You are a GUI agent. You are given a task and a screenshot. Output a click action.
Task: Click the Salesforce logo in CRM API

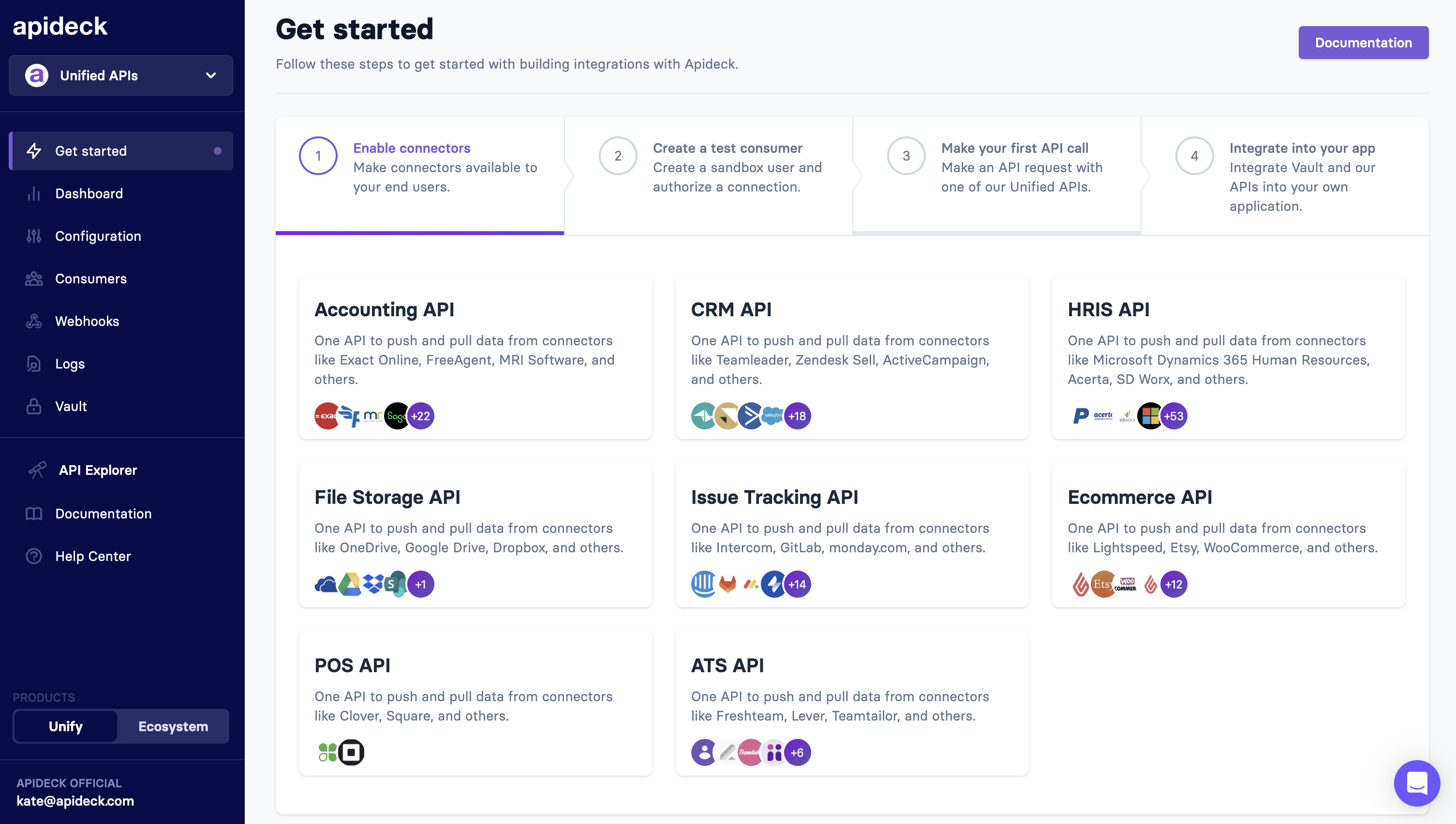coord(773,416)
